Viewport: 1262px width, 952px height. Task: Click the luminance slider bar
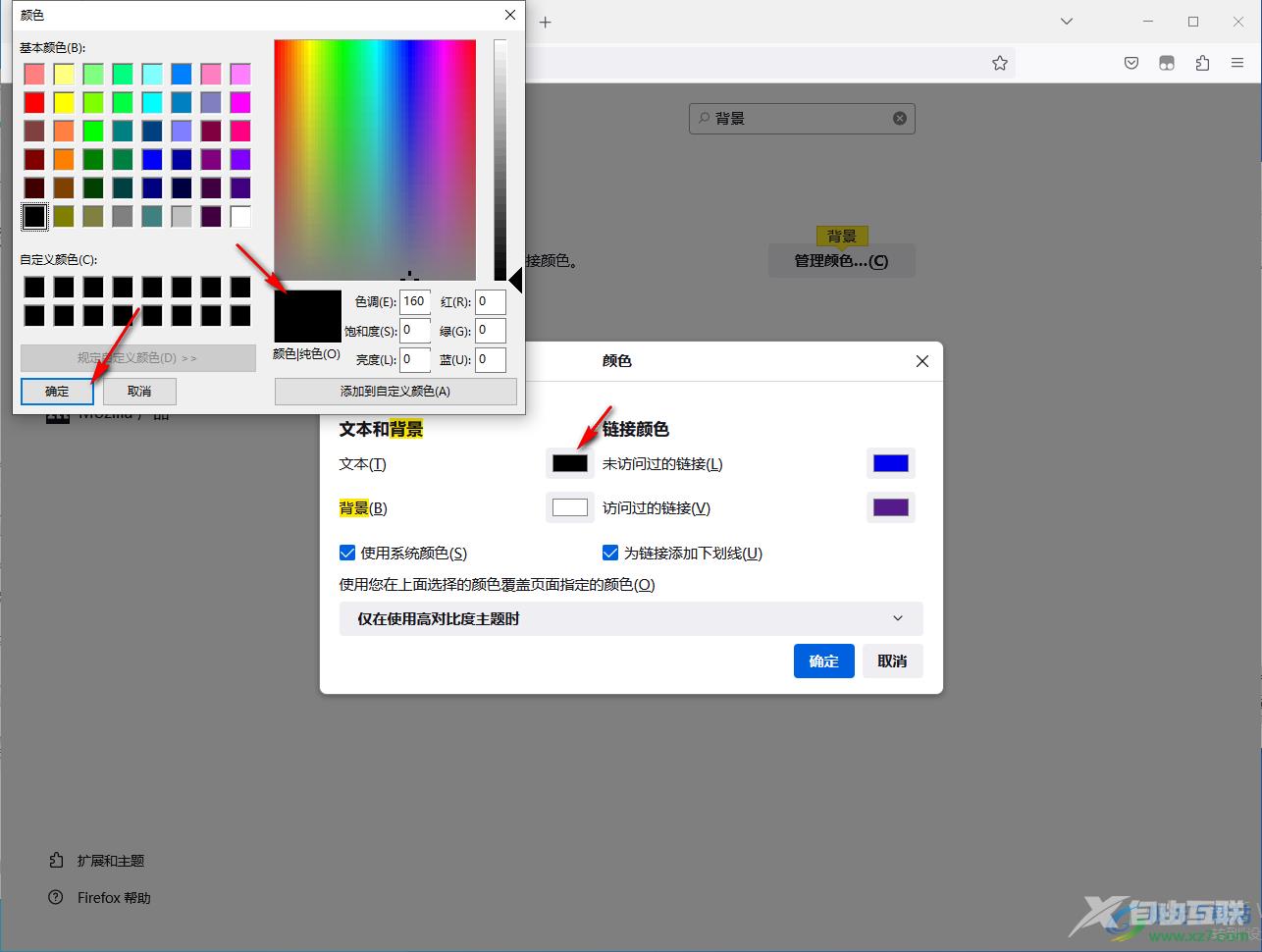click(x=500, y=160)
